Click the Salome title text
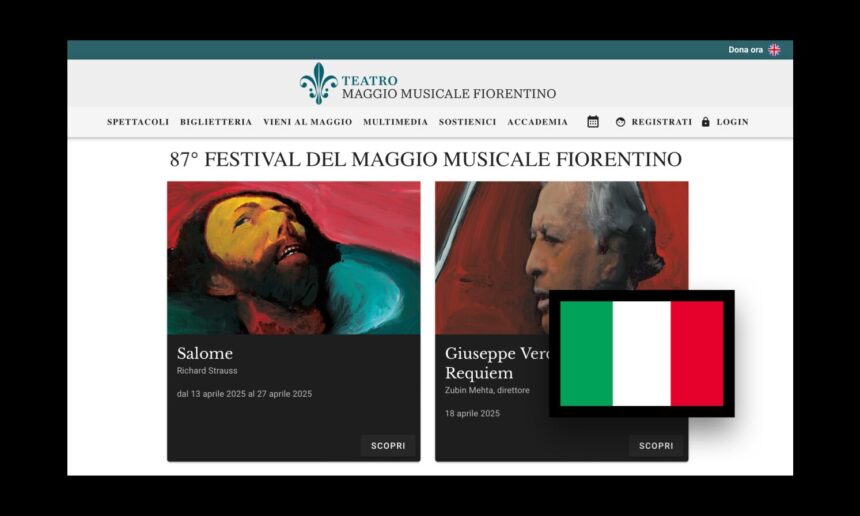Viewport: 860px width, 516px height. click(205, 353)
